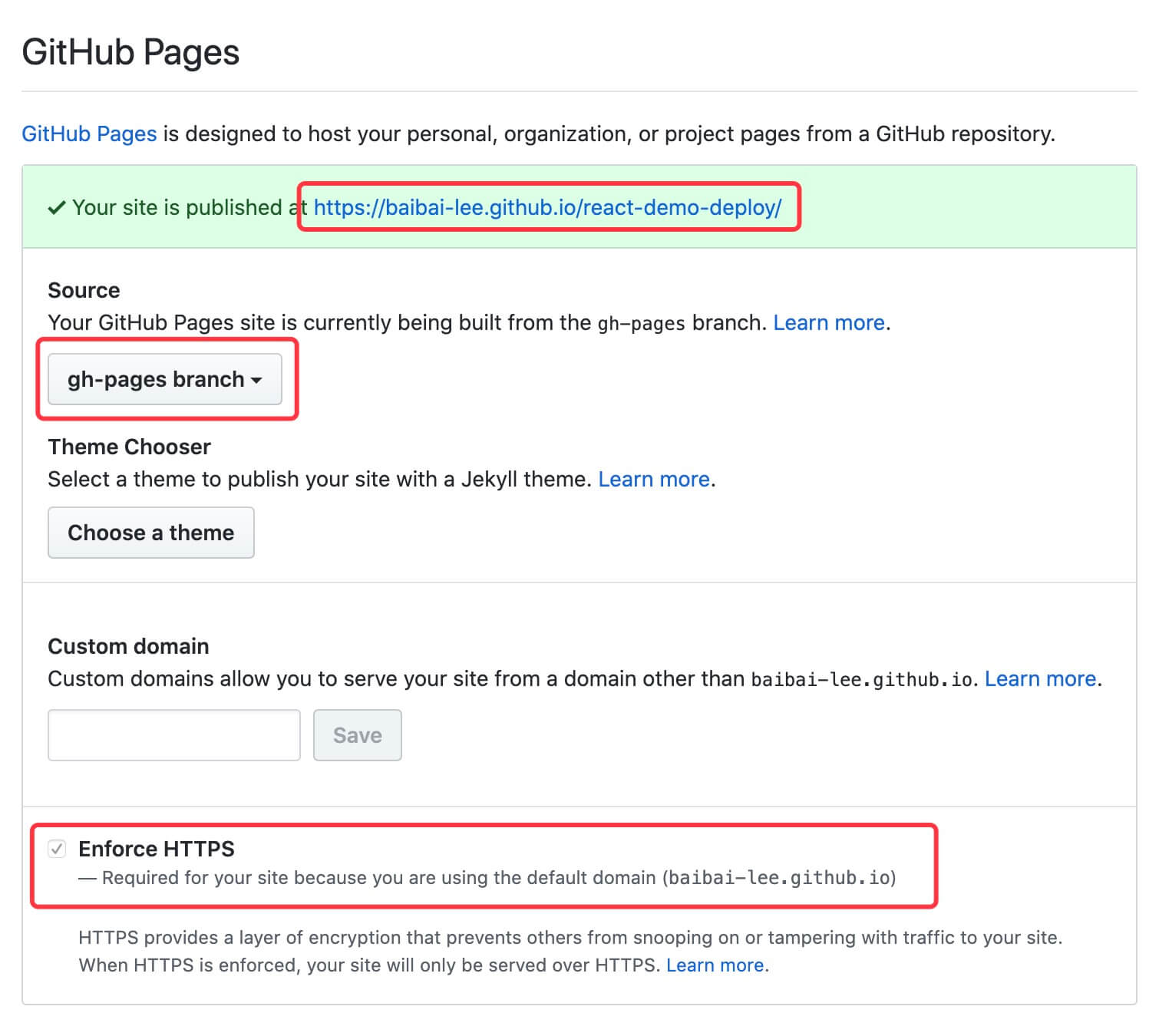Open the published react-demo-deploy site URL

click(547, 207)
